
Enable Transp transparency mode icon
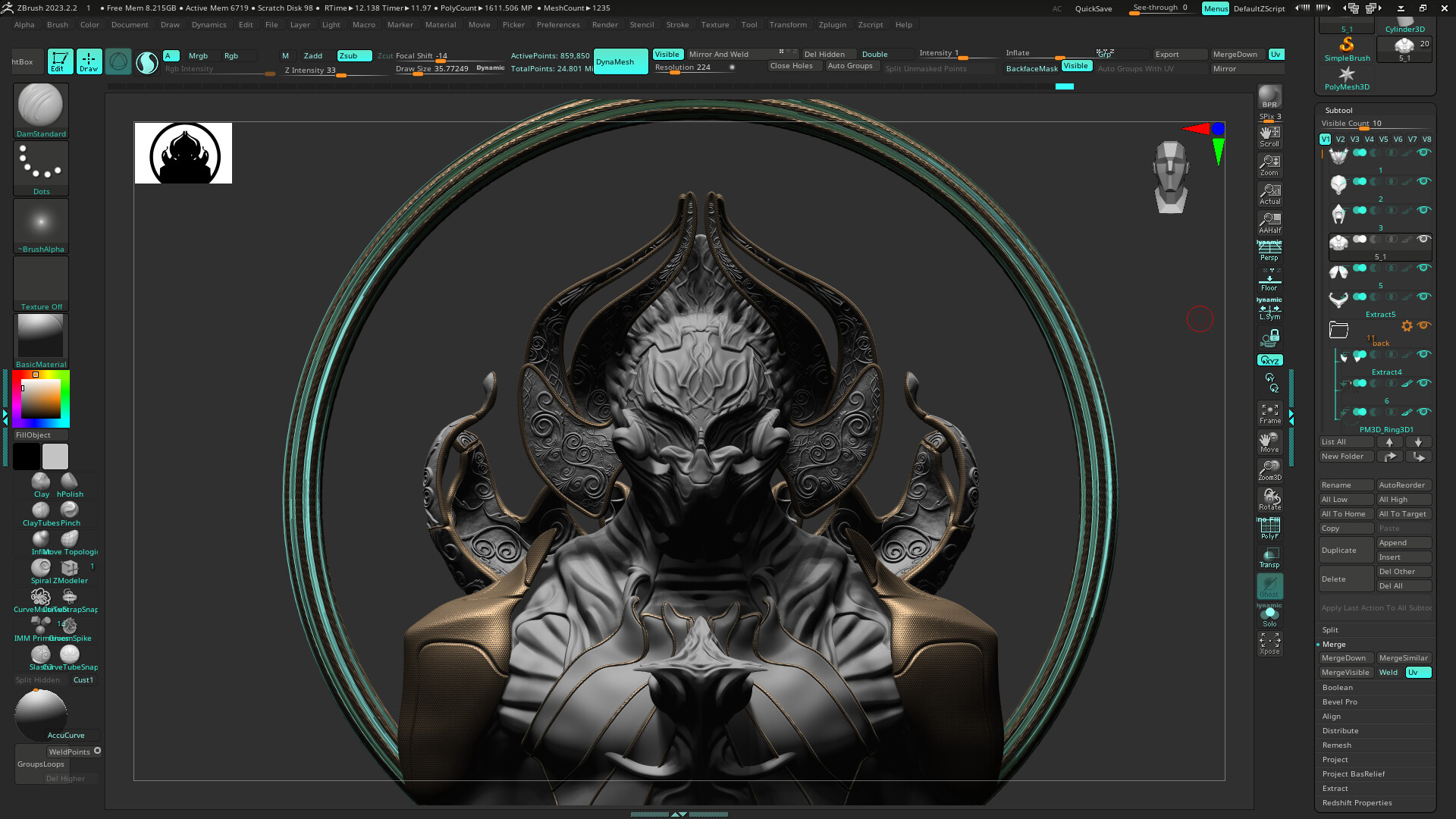pyautogui.click(x=1269, y=557)
